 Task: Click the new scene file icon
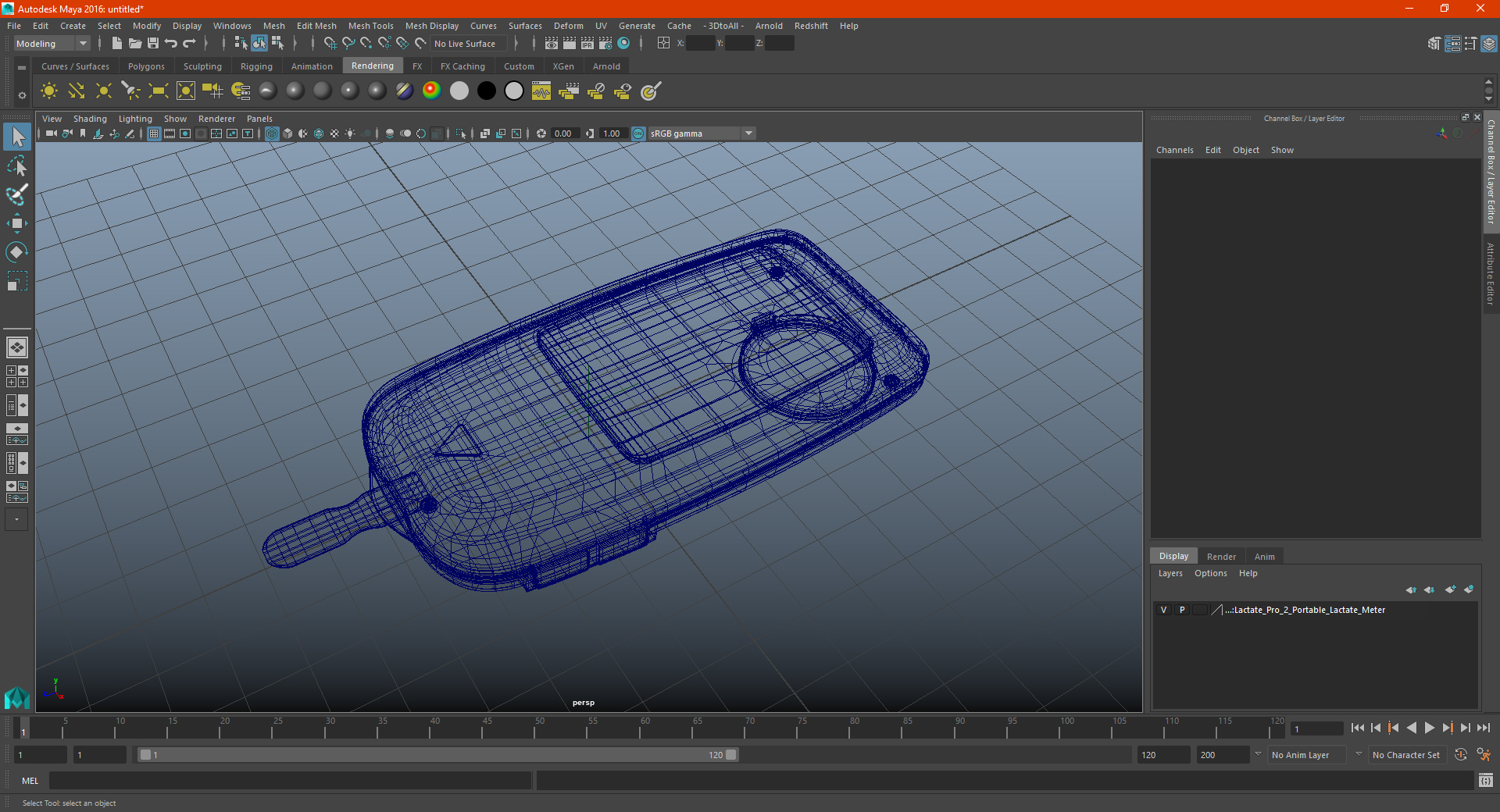(x=117, y=44)
